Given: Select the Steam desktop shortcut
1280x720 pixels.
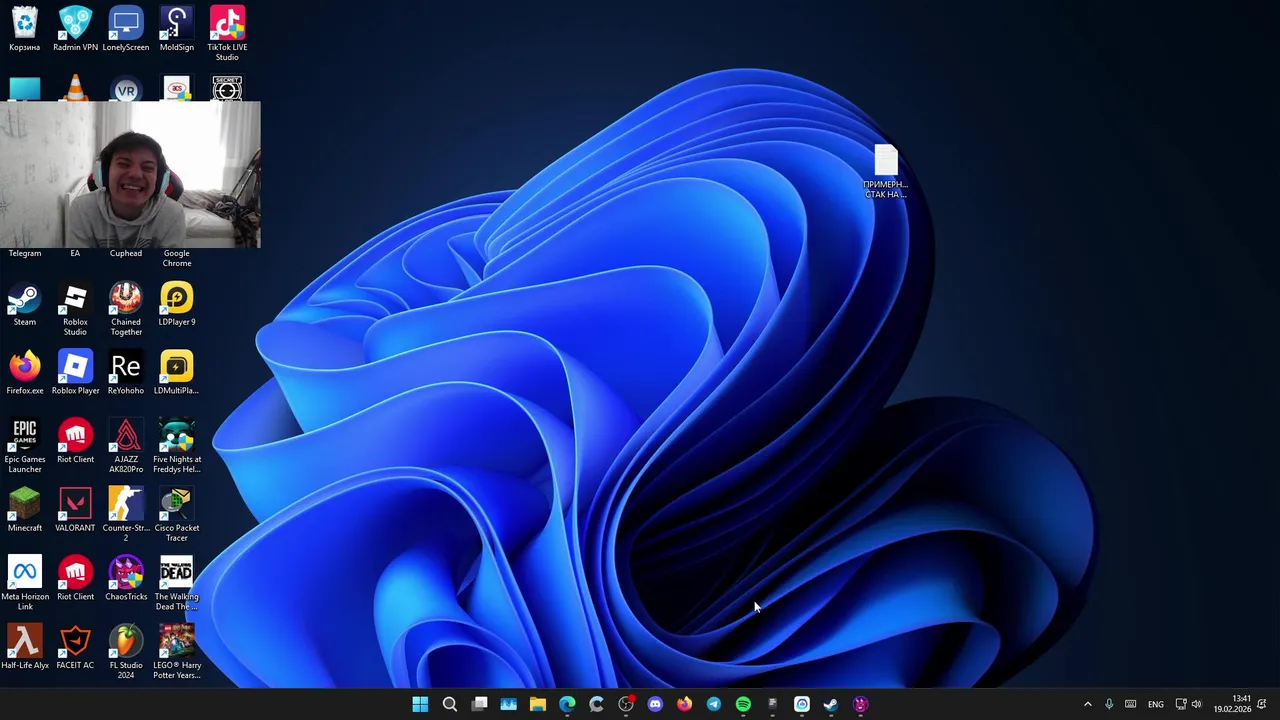Looking at the screenshot, I should coord(24,305).
